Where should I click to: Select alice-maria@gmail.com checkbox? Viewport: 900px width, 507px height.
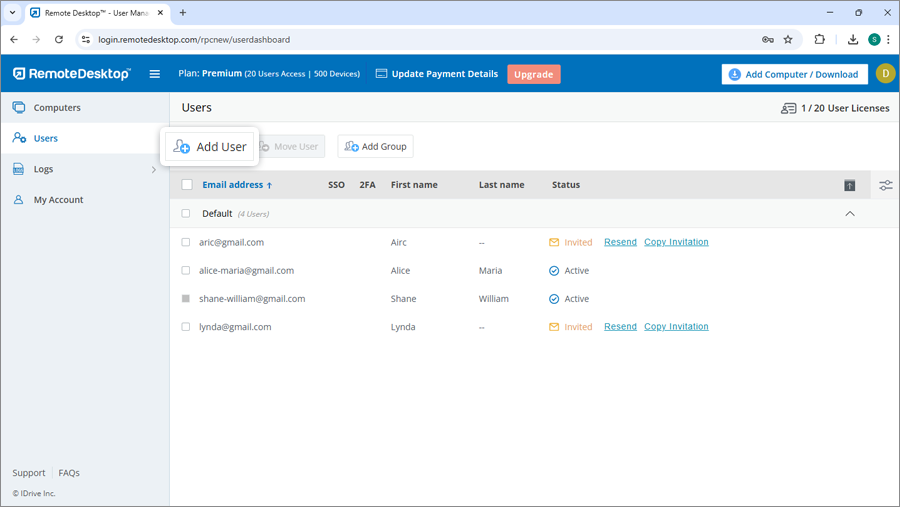186,270
